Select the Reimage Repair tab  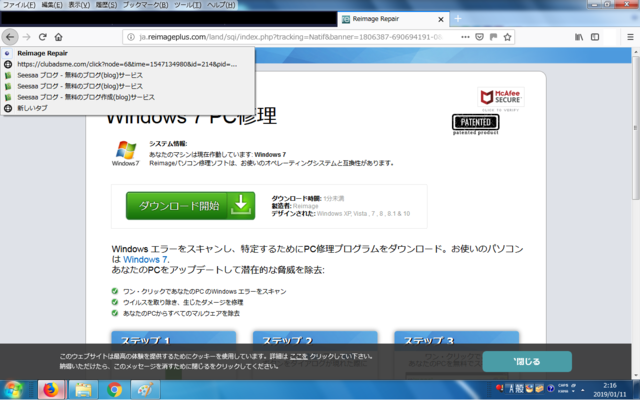(393, 19)
